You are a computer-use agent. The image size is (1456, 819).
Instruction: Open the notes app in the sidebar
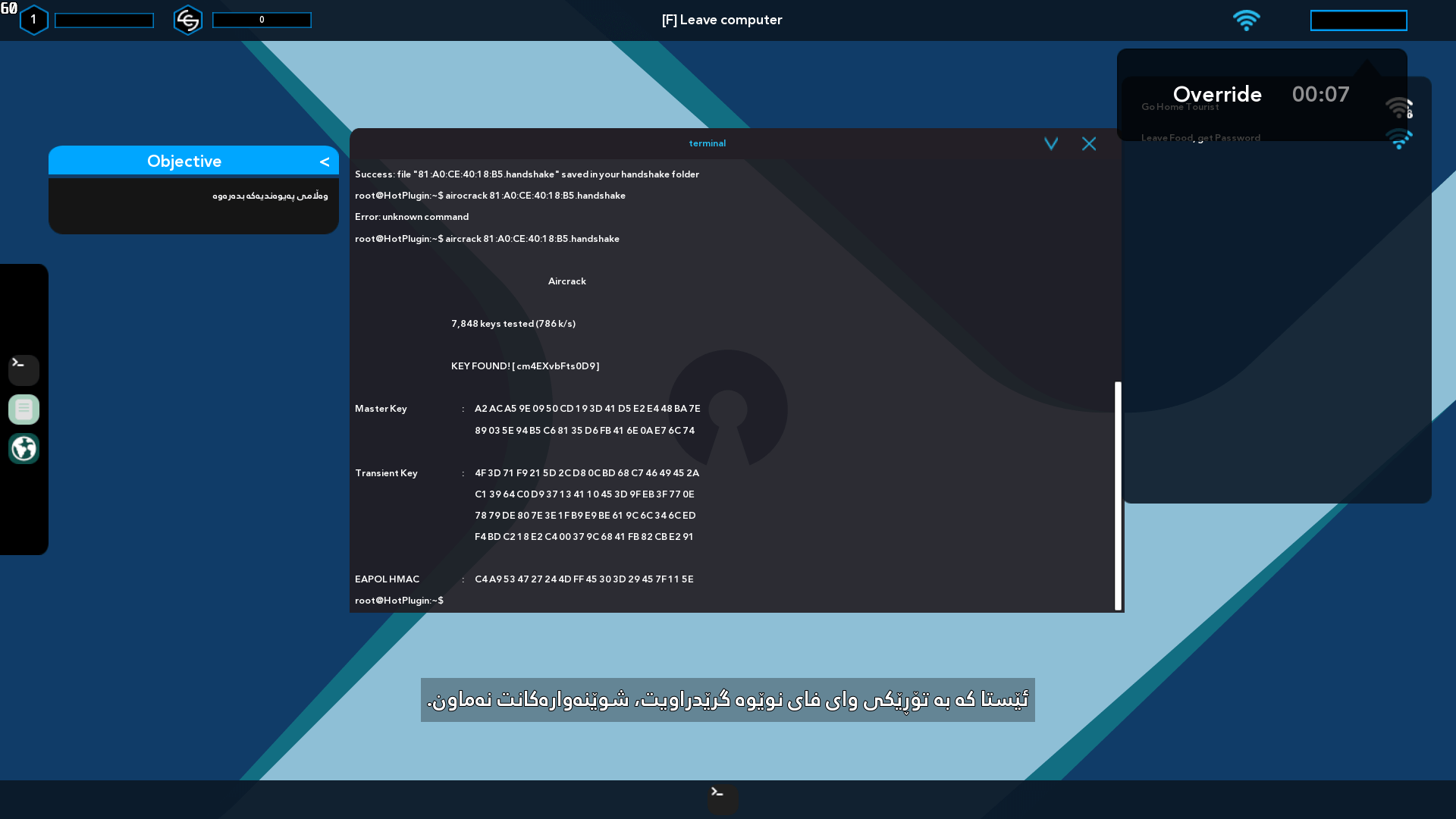click(24, 409)
